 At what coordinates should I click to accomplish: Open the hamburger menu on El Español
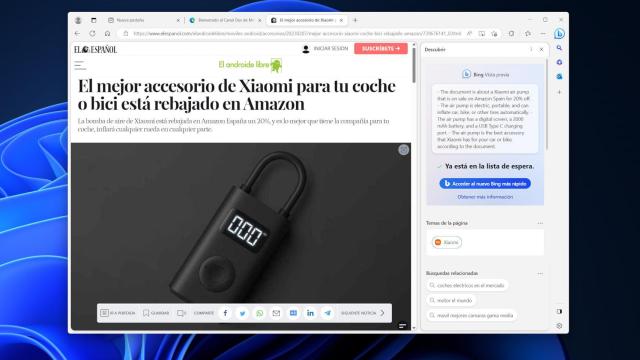pos(80,65)
